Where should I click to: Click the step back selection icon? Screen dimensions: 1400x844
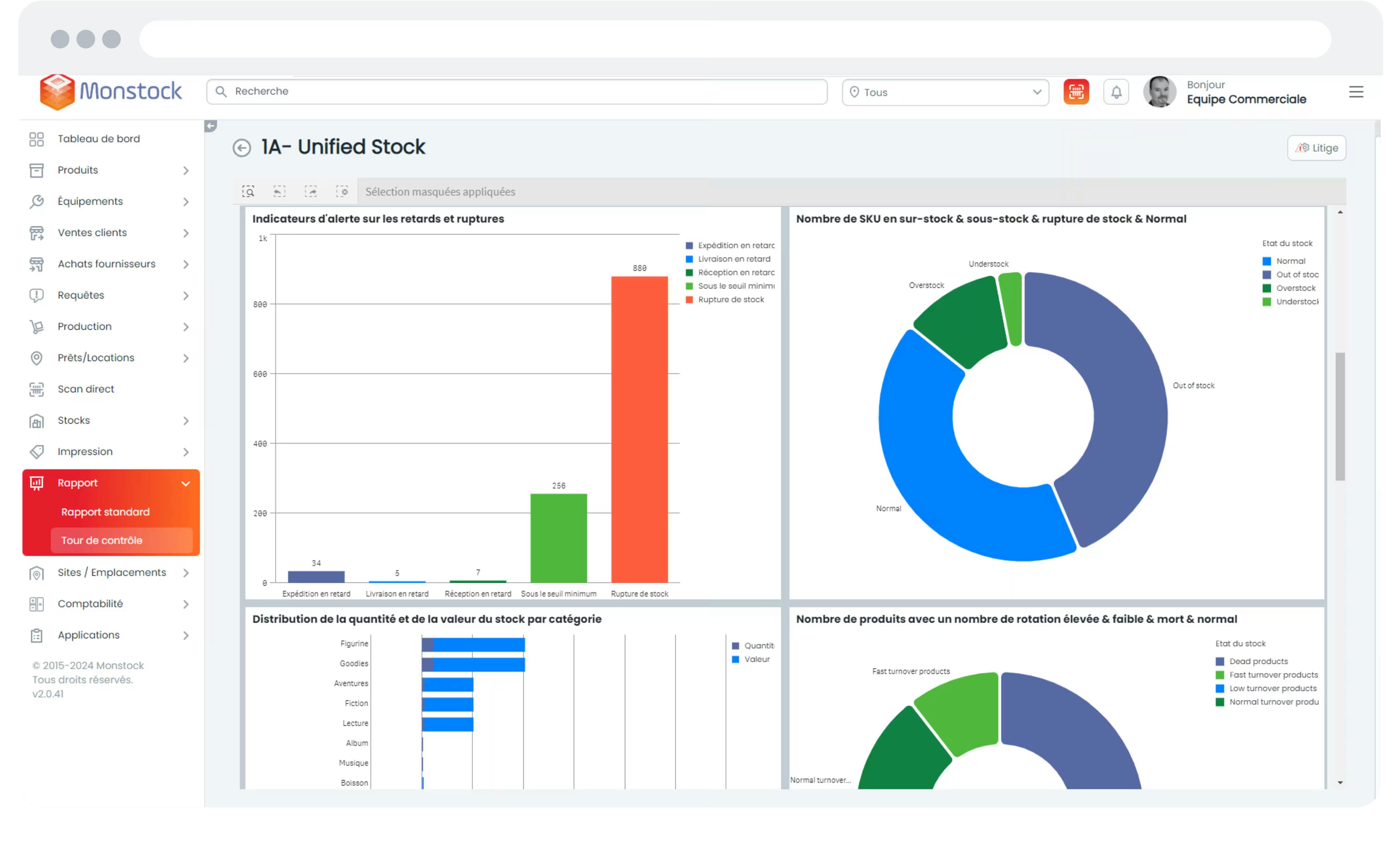pyautogui.click(x=279, y=191)
